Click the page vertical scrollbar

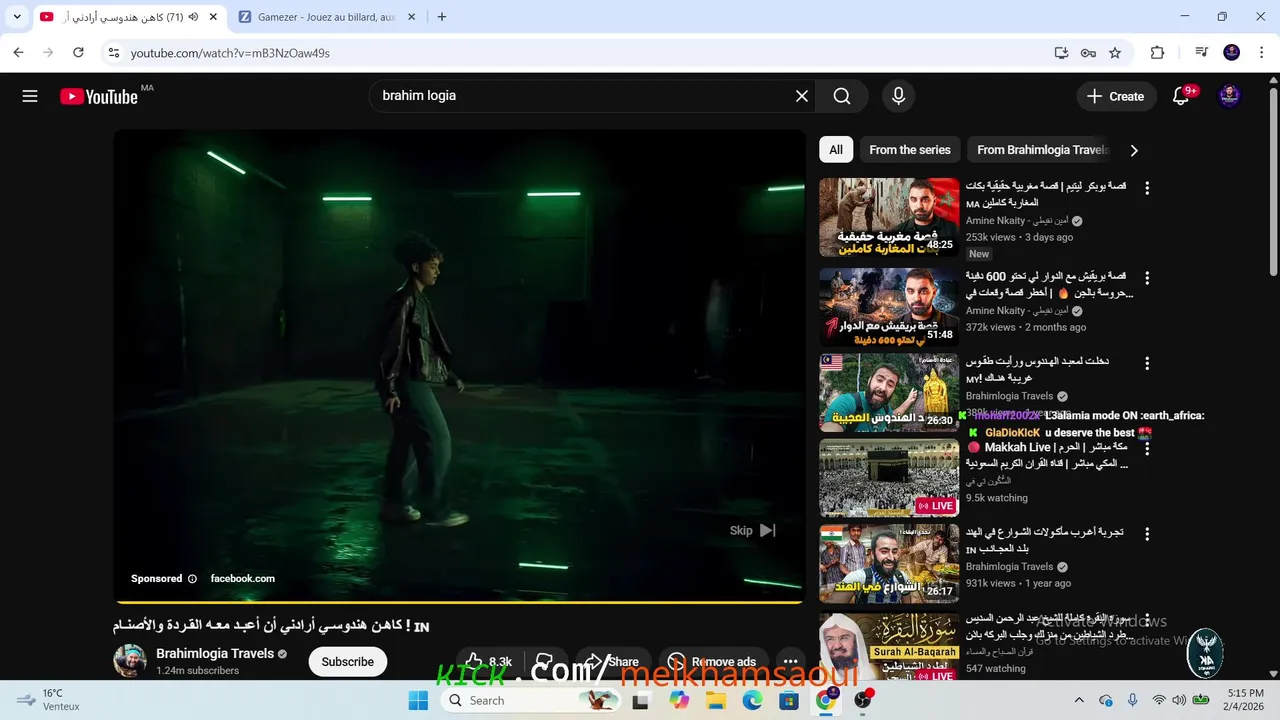(1273, 180)
